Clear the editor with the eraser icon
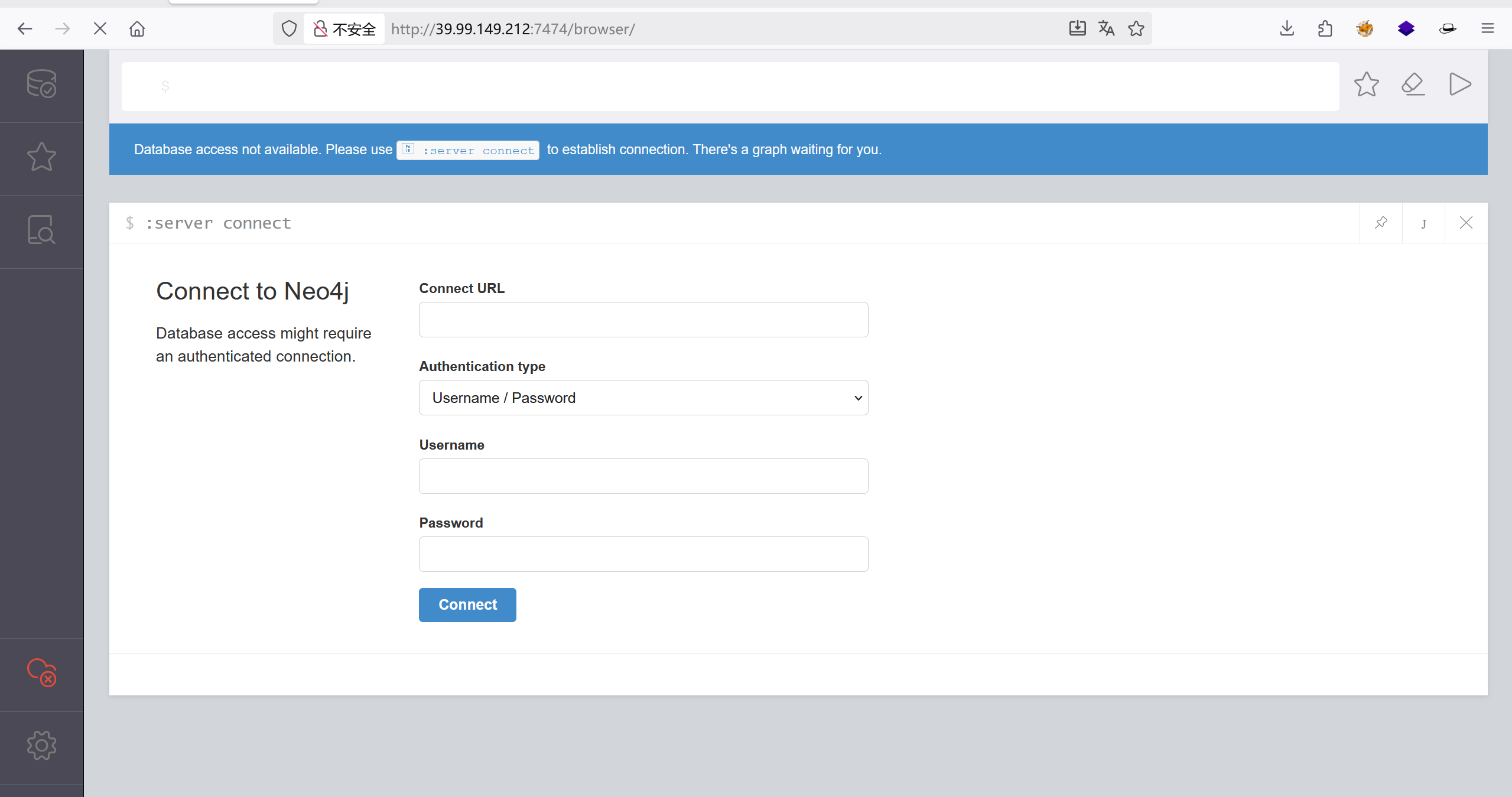The image size is (1512, 797). 1413,84
